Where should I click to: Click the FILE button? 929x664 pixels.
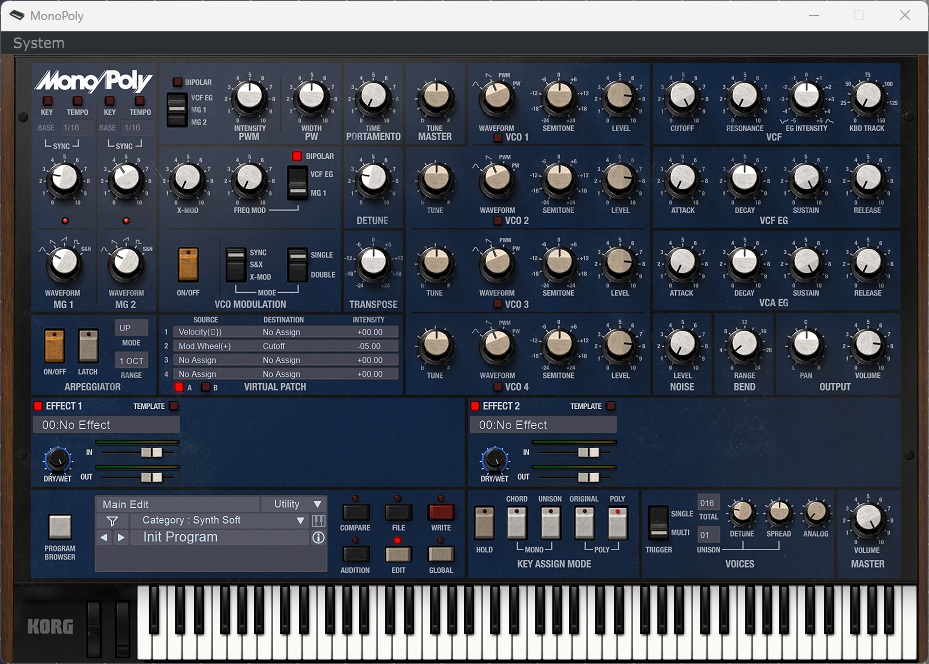[x=398, y=512]
